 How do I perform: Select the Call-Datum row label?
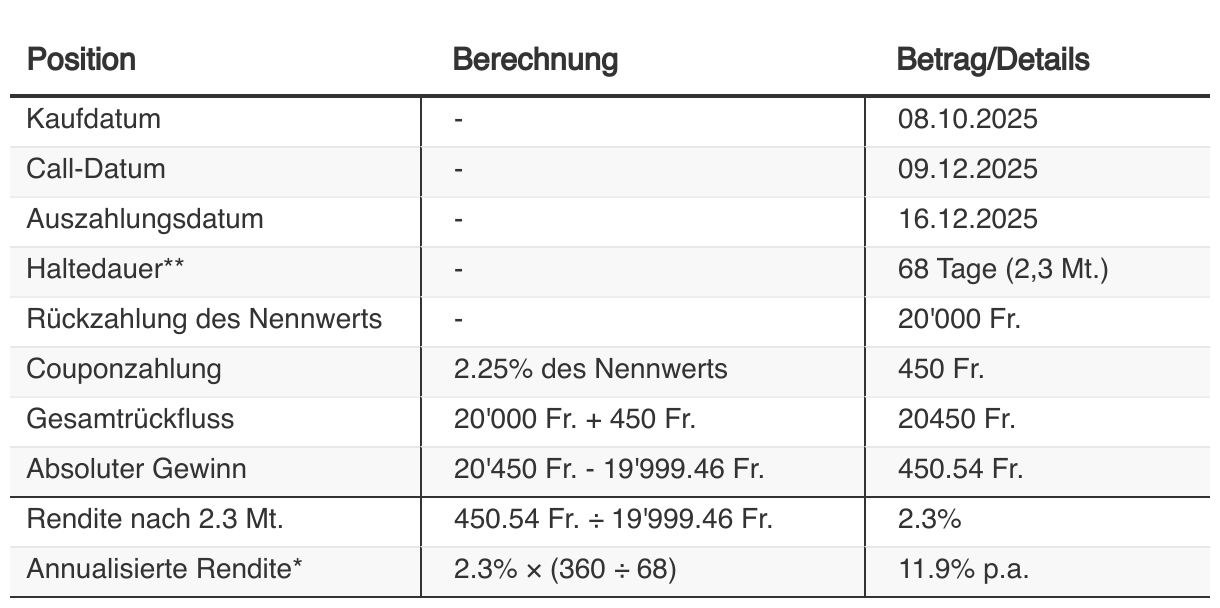coord(96,169)
